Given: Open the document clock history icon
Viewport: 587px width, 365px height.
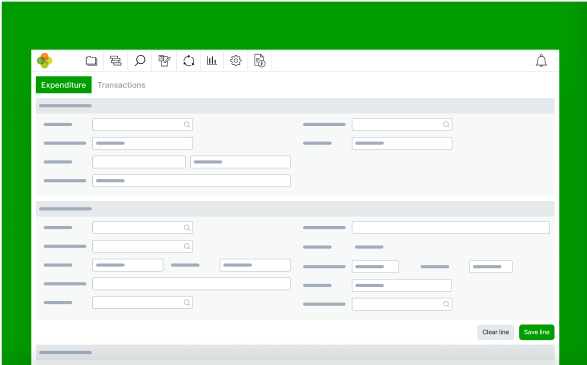Looking at the screenshot, I should [259, 61].
